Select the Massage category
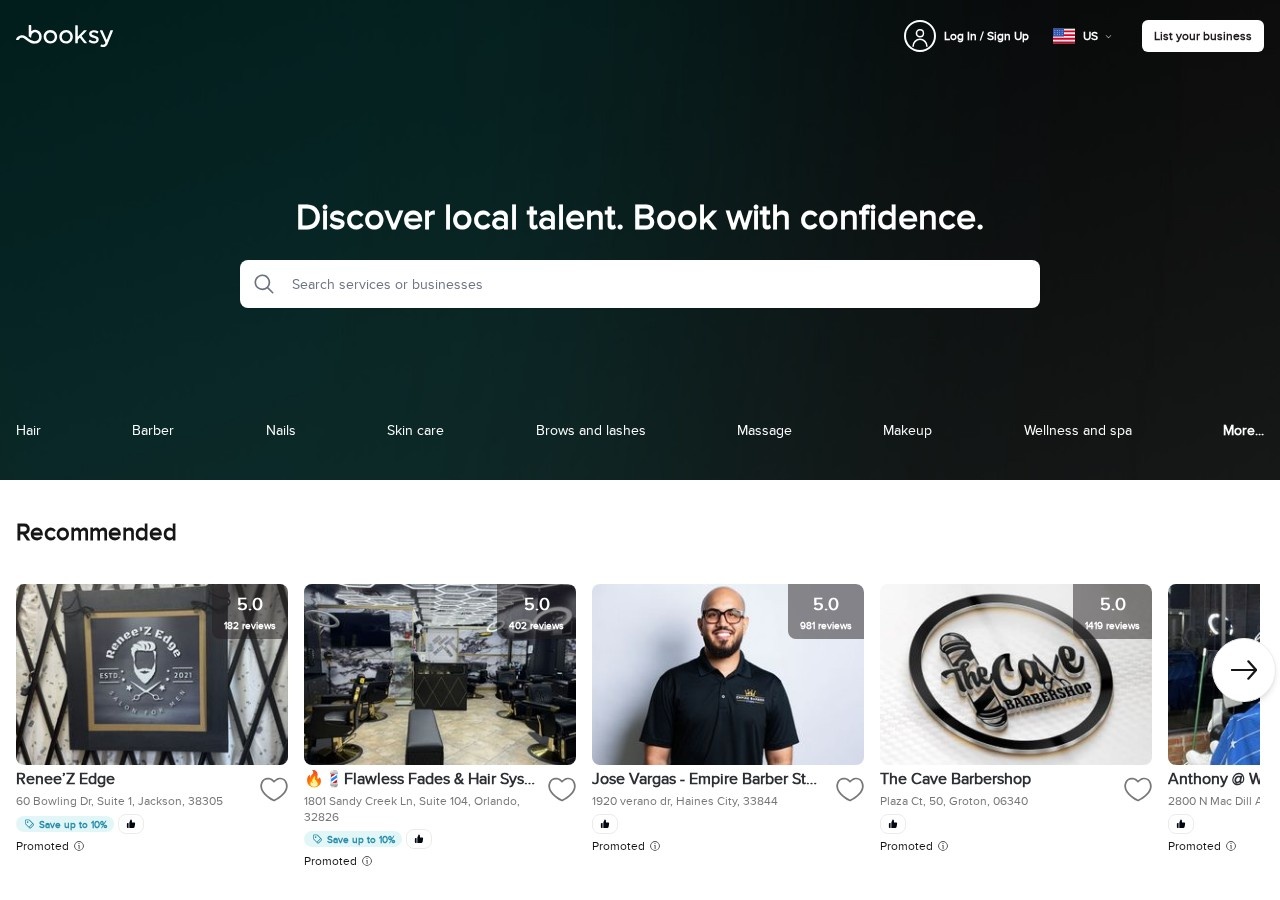This screenshot has width=1280, height=900. 764,430
